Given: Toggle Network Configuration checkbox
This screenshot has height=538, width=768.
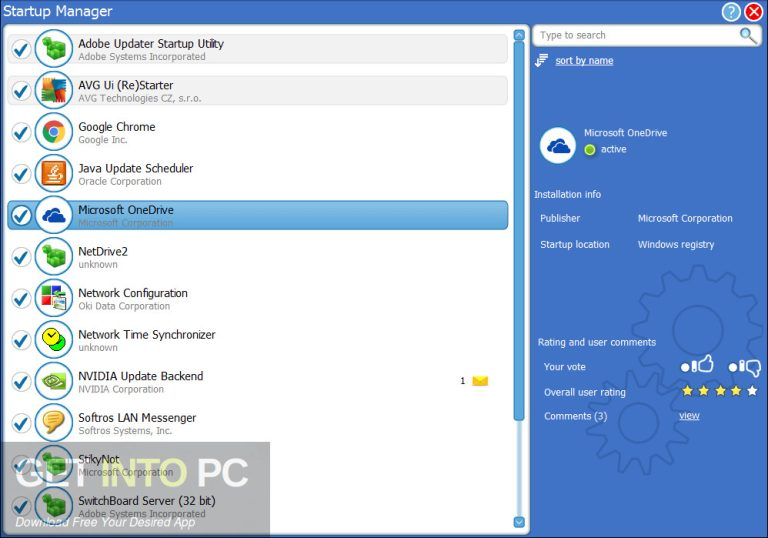Looking at the screenshot, I should [x=22, y=298].
